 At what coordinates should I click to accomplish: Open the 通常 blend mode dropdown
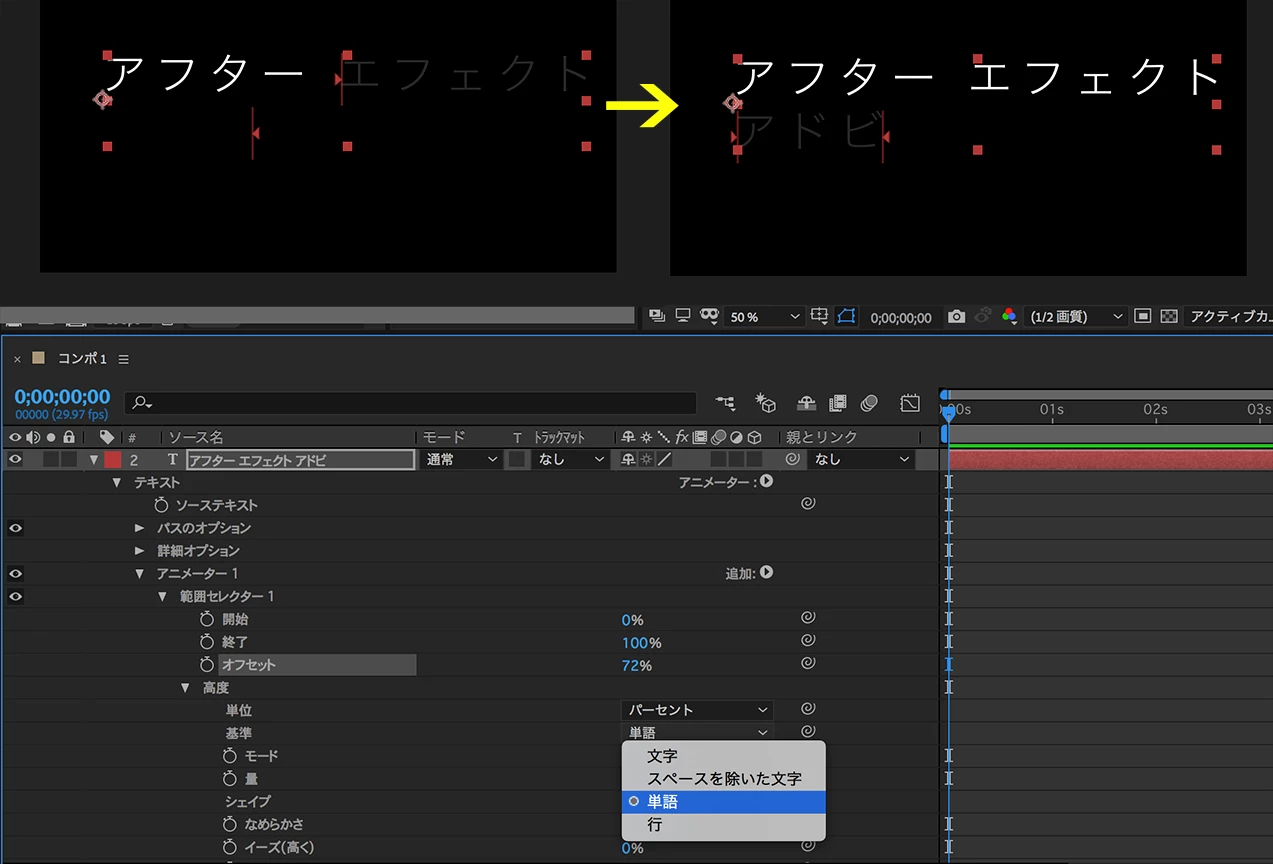click(x=462, y=459)
